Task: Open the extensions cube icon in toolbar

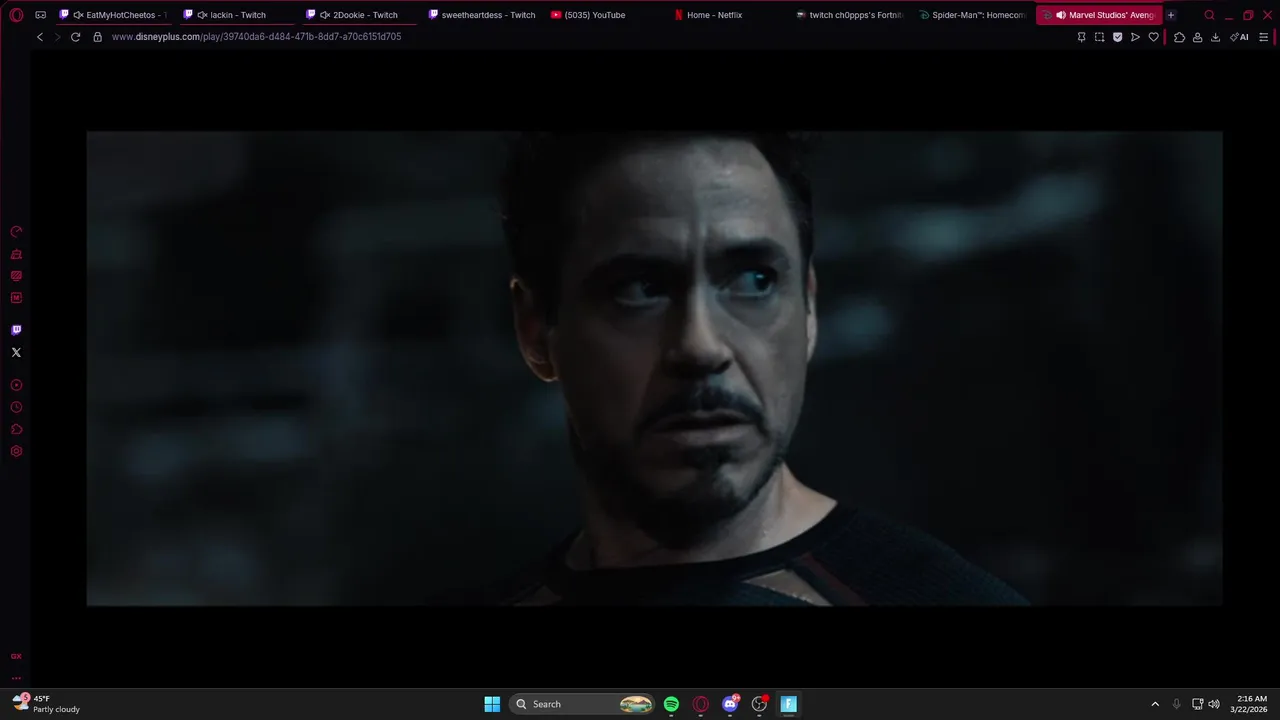Action: (x=1179, y=37)
